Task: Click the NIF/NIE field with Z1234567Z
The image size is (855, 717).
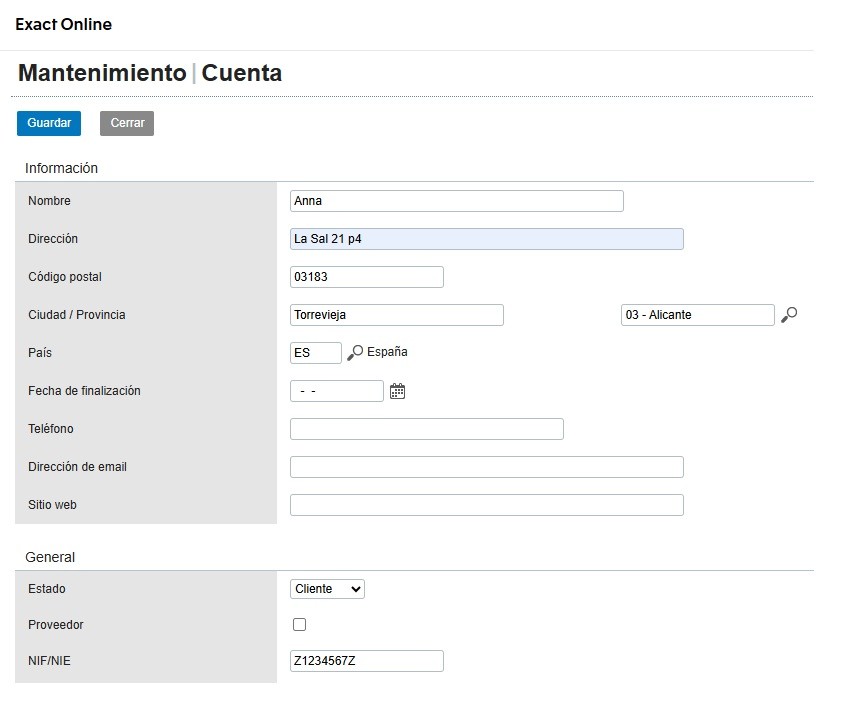Action: click(x=366, y=661)
